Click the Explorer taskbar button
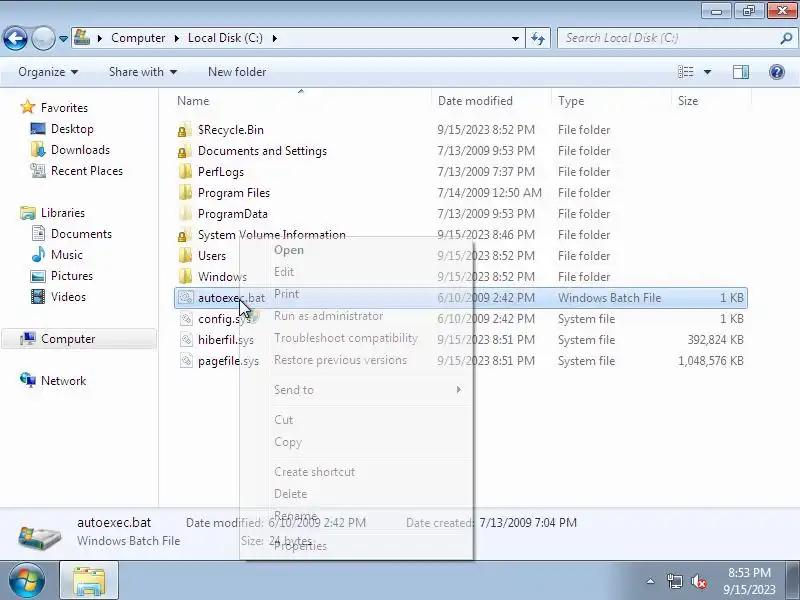 click(89, 581)
